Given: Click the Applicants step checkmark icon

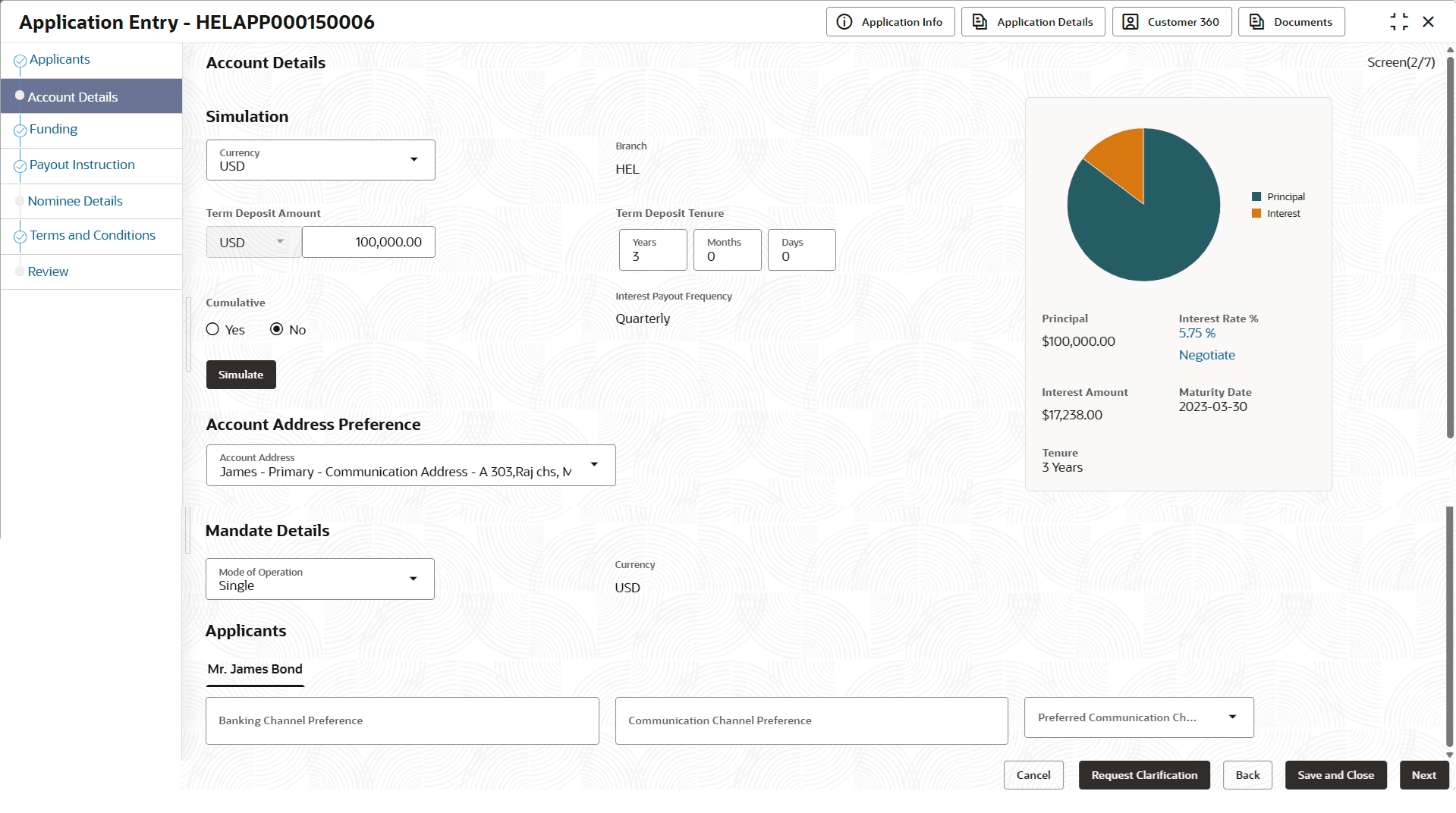Looking at the screenshot, I should pyautogui.click(x=20, y=61).
